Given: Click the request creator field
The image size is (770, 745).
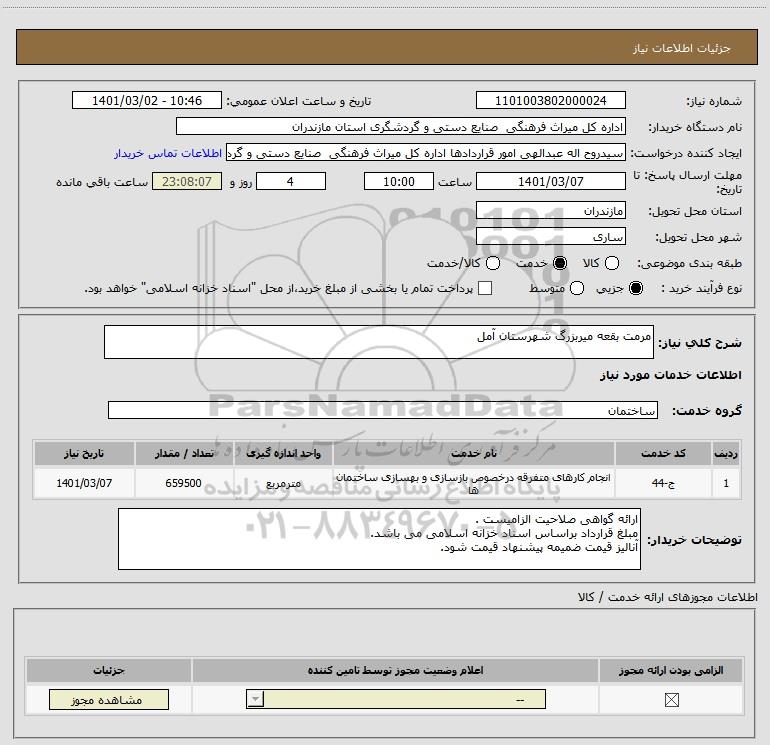Looking at the screenshot, I should 426,153.
